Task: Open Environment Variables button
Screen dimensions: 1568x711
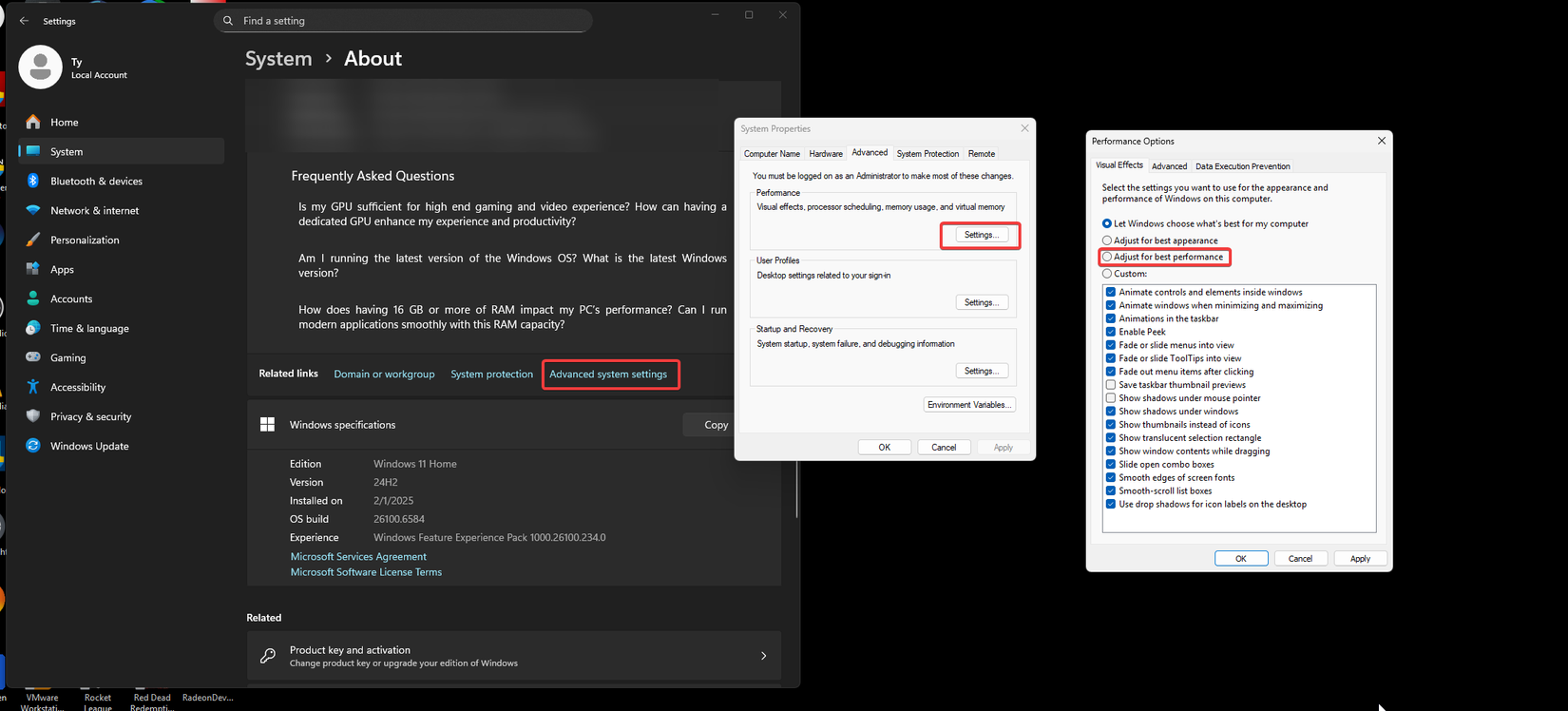Action: pyautogui.click(x=969, y=405)
